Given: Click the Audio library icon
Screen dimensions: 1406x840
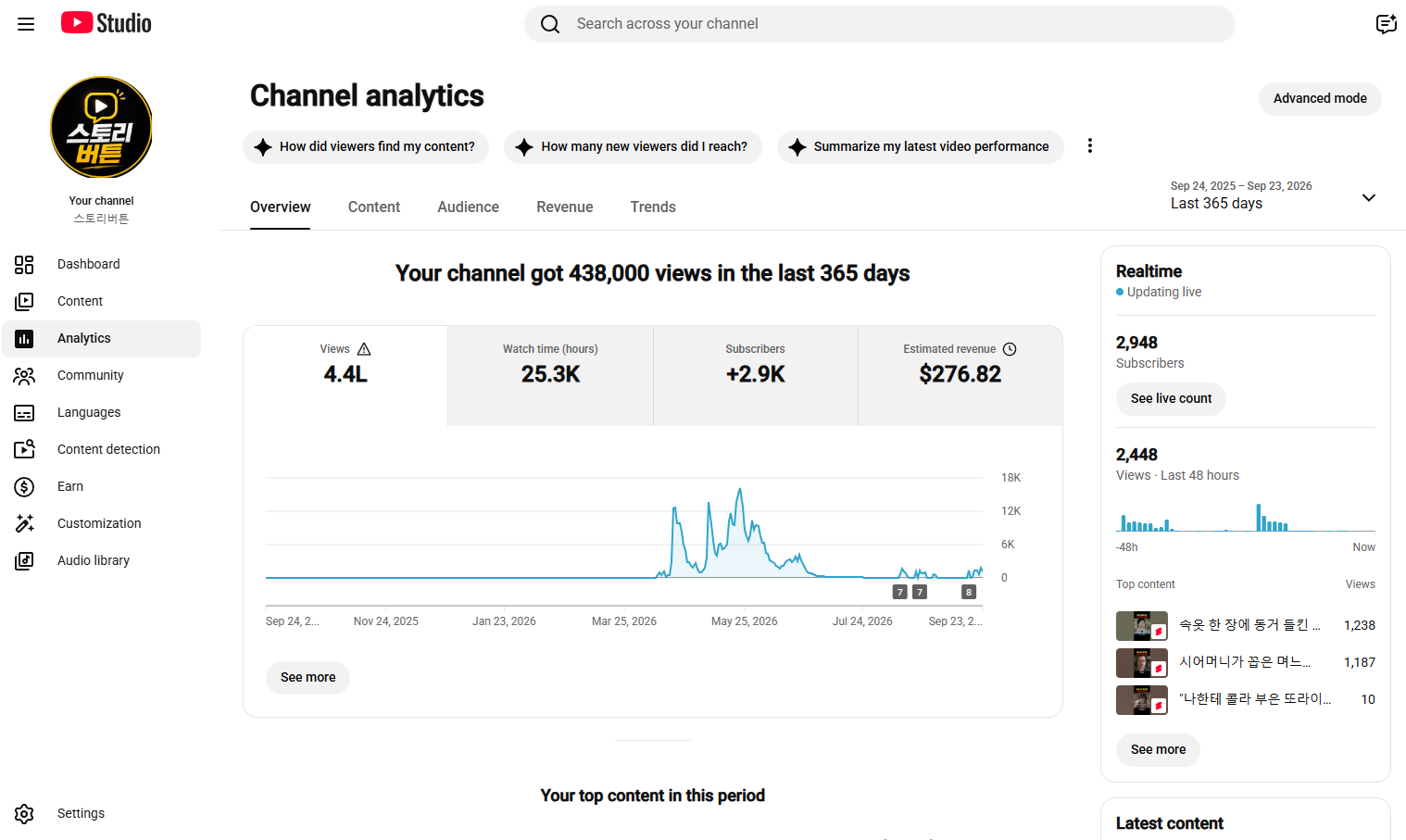Looking at the screenshot, I should pyautogui.click(x=24, y=561).
